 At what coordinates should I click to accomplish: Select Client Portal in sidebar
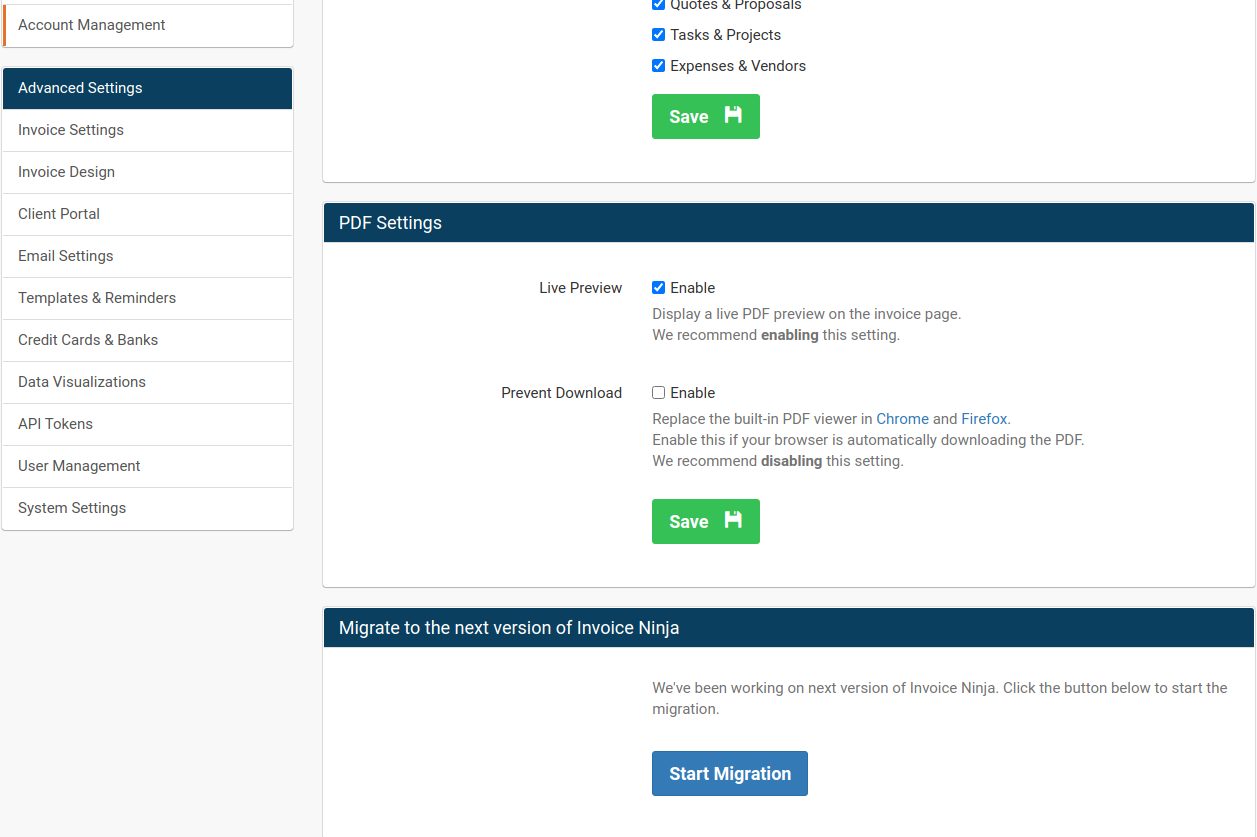point(59,214)
